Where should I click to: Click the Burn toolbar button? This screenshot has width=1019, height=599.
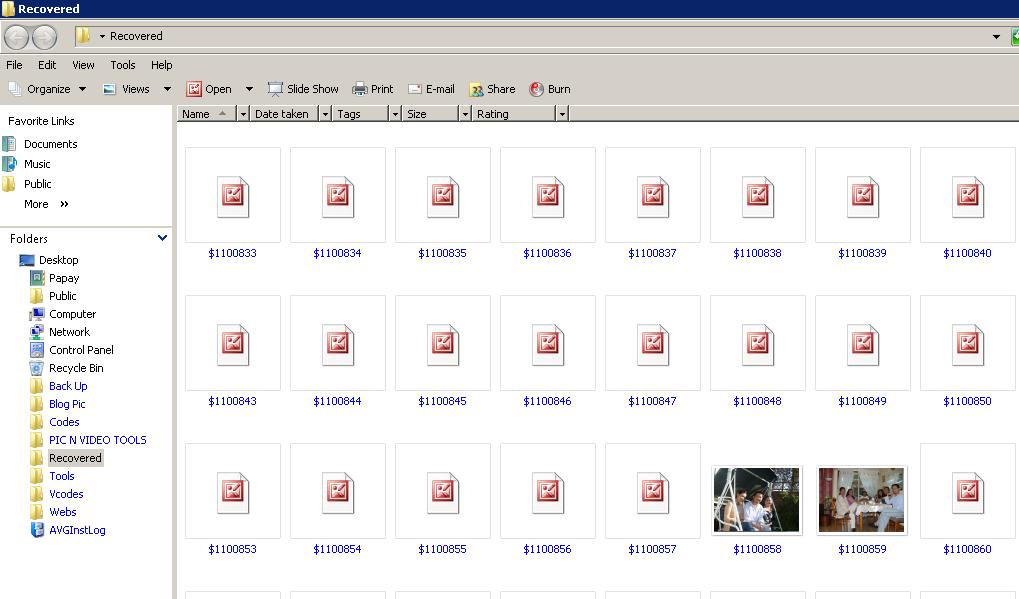(550, 89)
